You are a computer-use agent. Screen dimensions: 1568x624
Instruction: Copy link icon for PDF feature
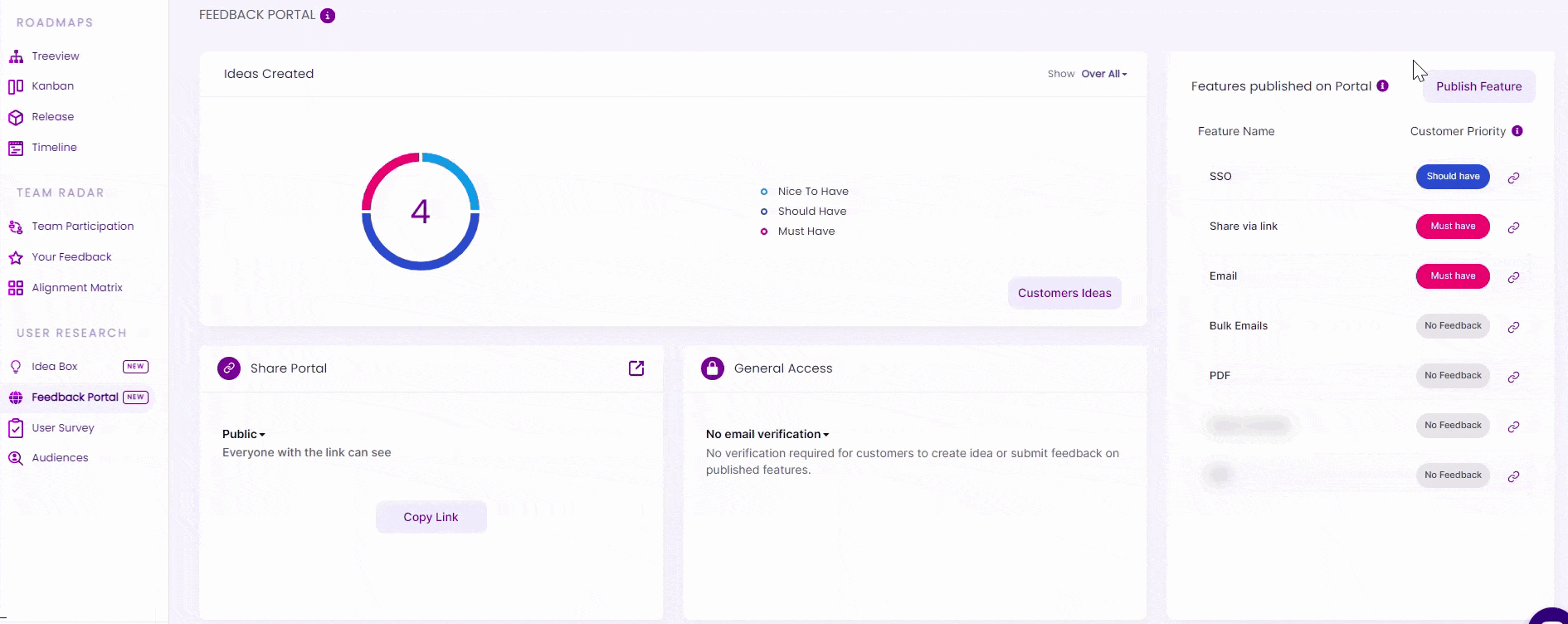(x=1513, y=377)
